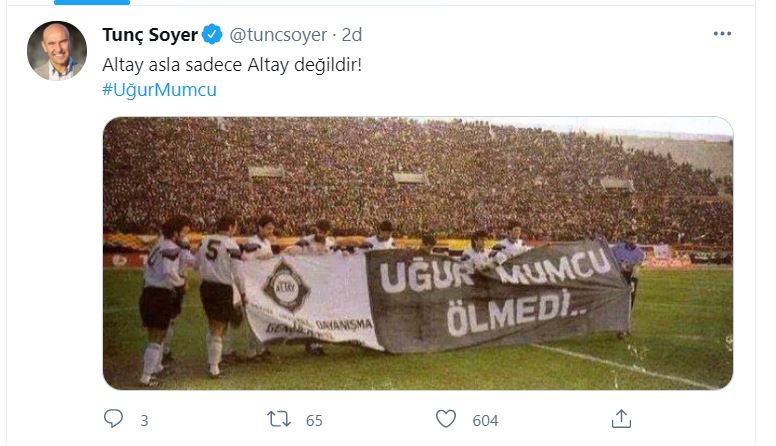776x446 pixels.
Task: Click the 2d timestamp
Action: point(352,35)
